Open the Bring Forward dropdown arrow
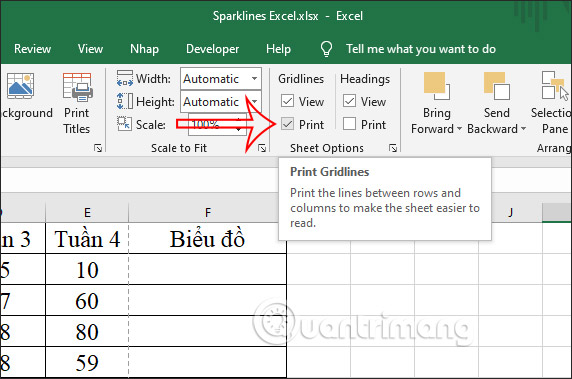Viewport: 572px width, 379px height. click(x=459, y=129)
